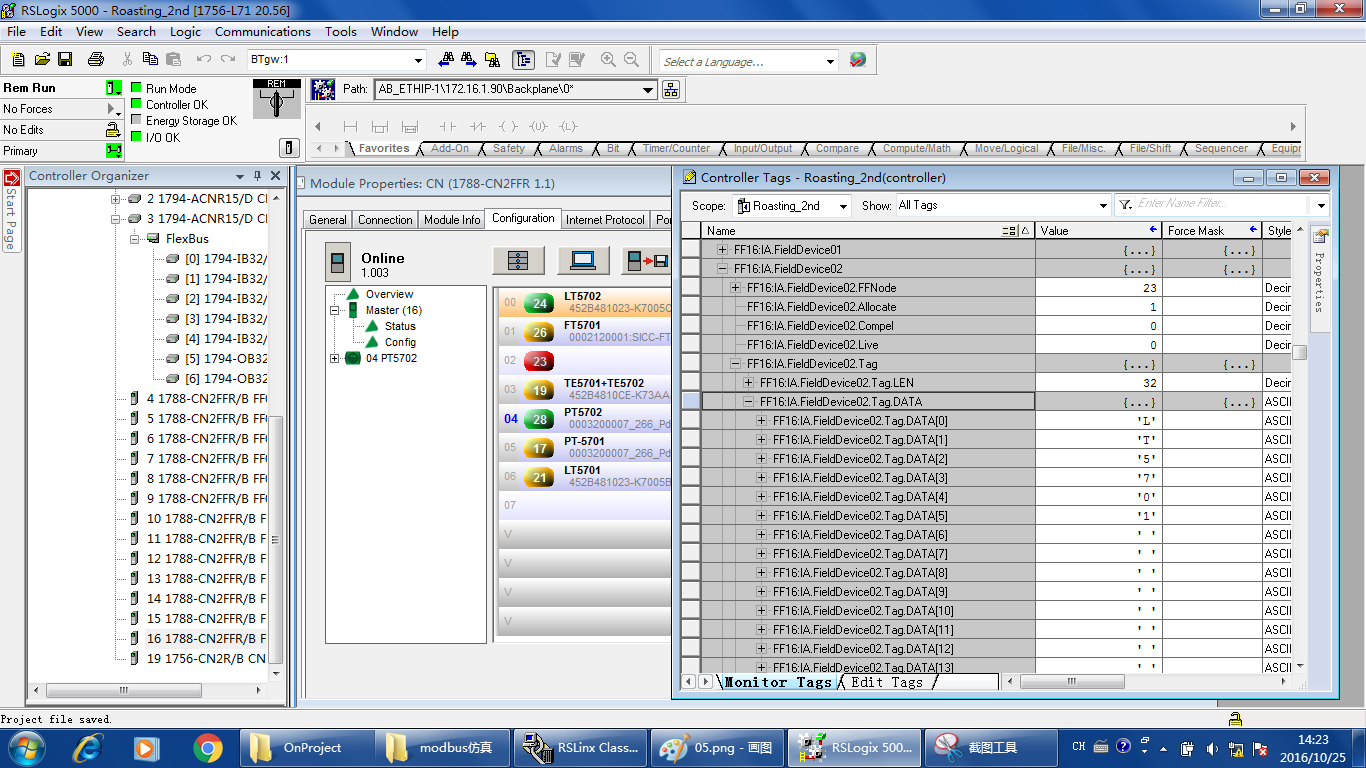
Task: Switch to the Edit Tags tab
Action: pyautogui.click(x=886, y=682)
